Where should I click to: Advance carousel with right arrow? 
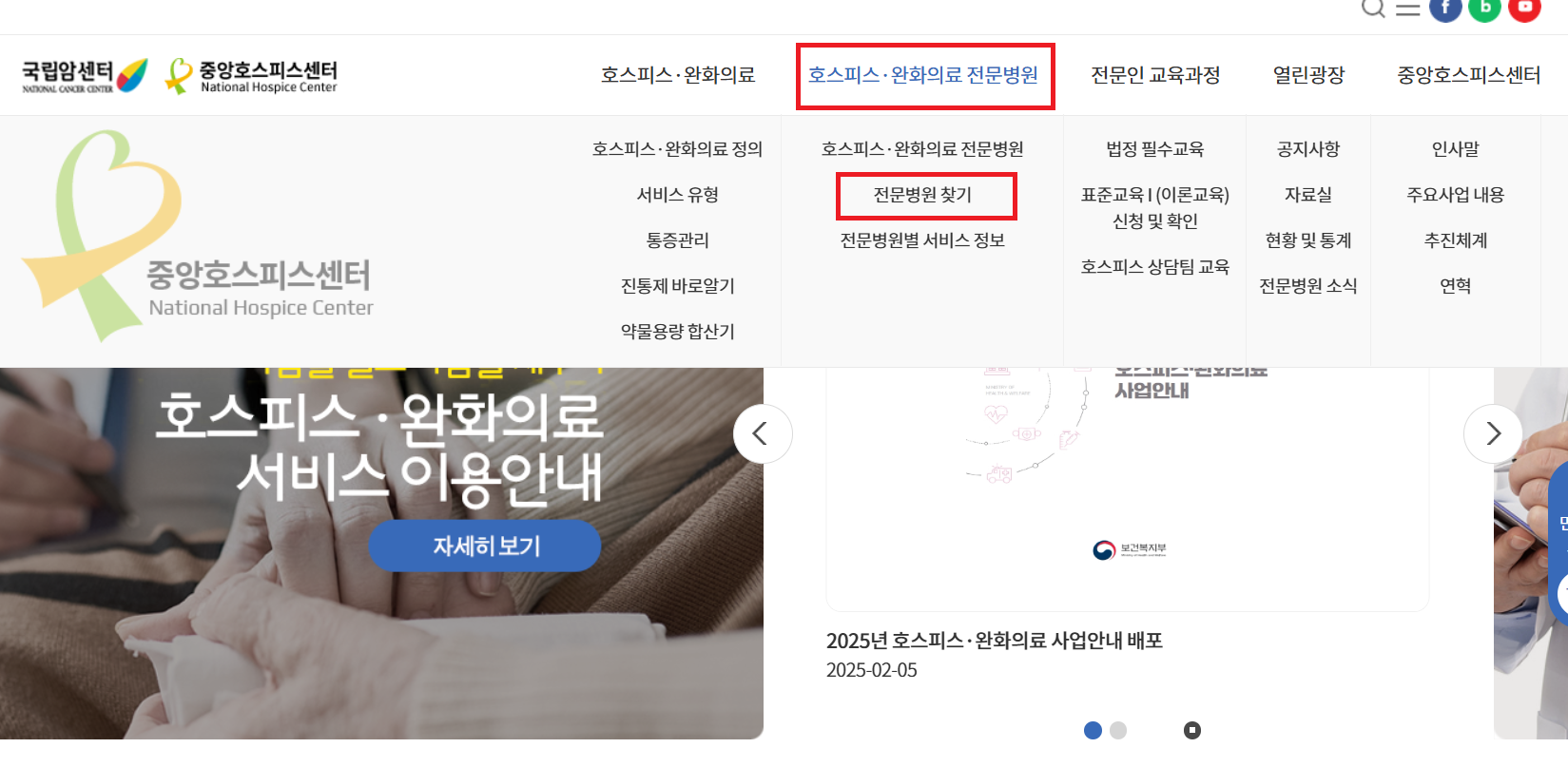coord(1493,433)
